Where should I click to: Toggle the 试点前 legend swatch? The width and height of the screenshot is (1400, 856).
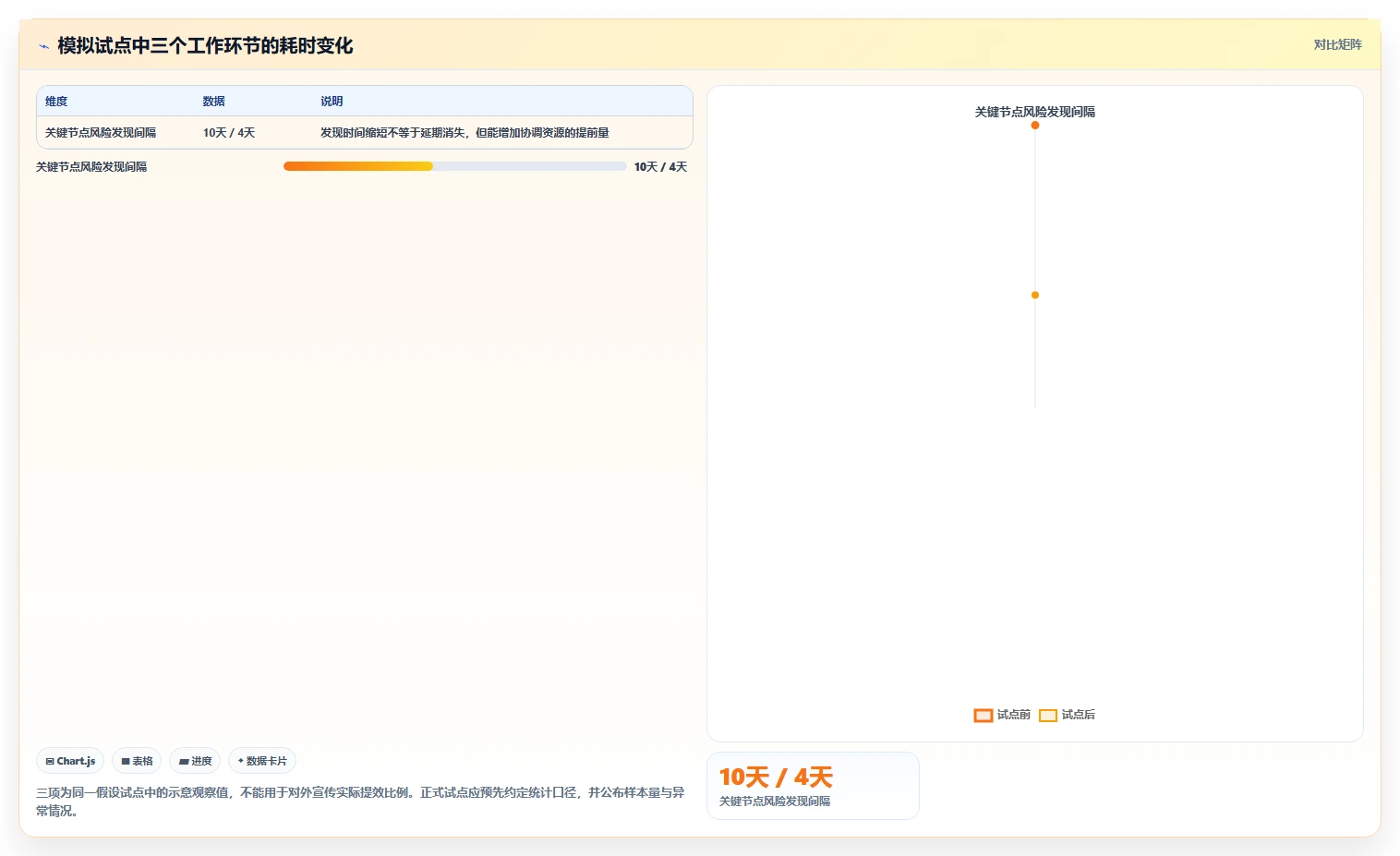[x=984, y=715]
